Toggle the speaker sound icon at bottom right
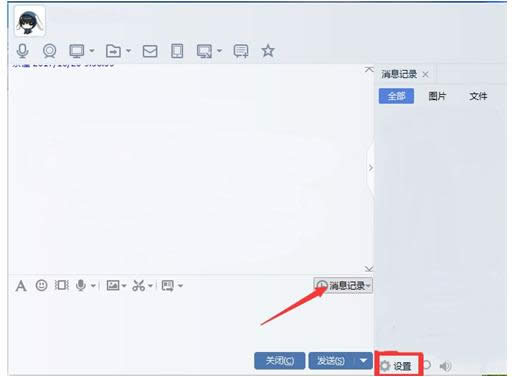This screenshot has height=377, width=516. [445, 366]
